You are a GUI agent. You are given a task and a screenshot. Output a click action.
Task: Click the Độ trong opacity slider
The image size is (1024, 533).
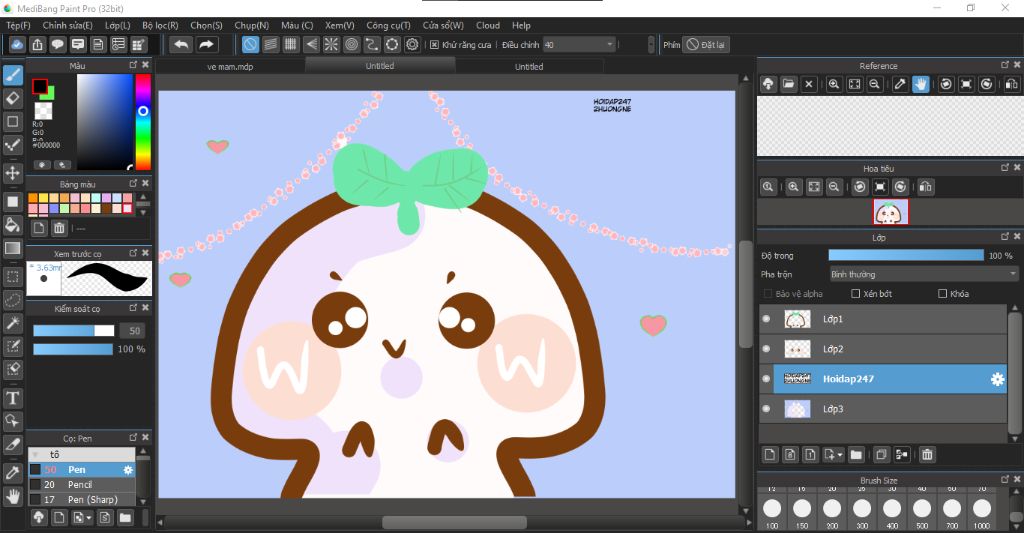(906, 255)
